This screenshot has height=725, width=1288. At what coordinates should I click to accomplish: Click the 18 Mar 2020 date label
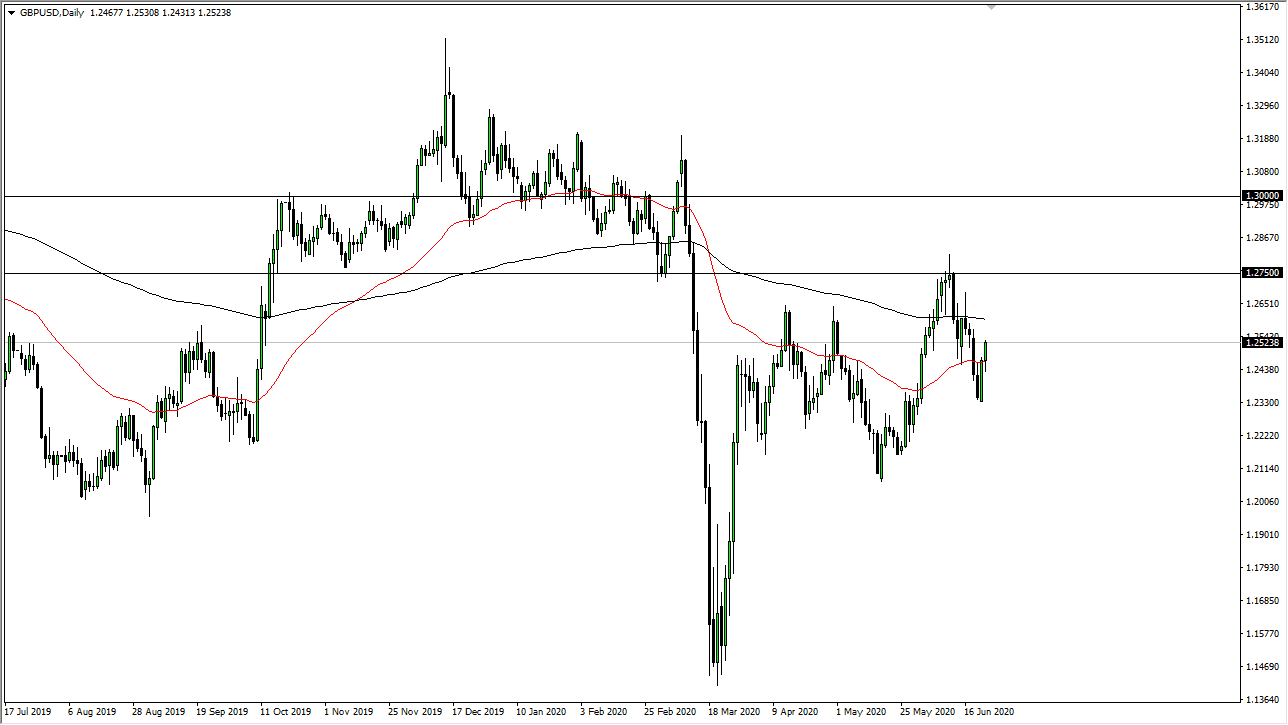tap(734, 713)
